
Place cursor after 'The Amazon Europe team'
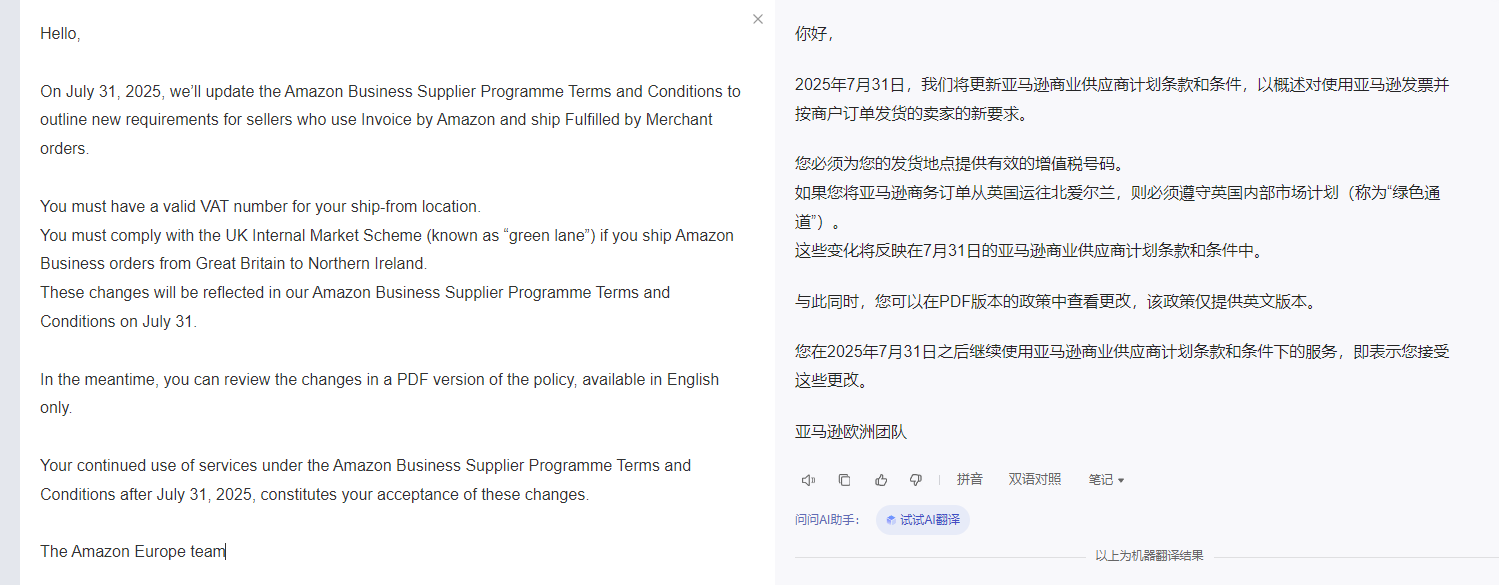226,551
